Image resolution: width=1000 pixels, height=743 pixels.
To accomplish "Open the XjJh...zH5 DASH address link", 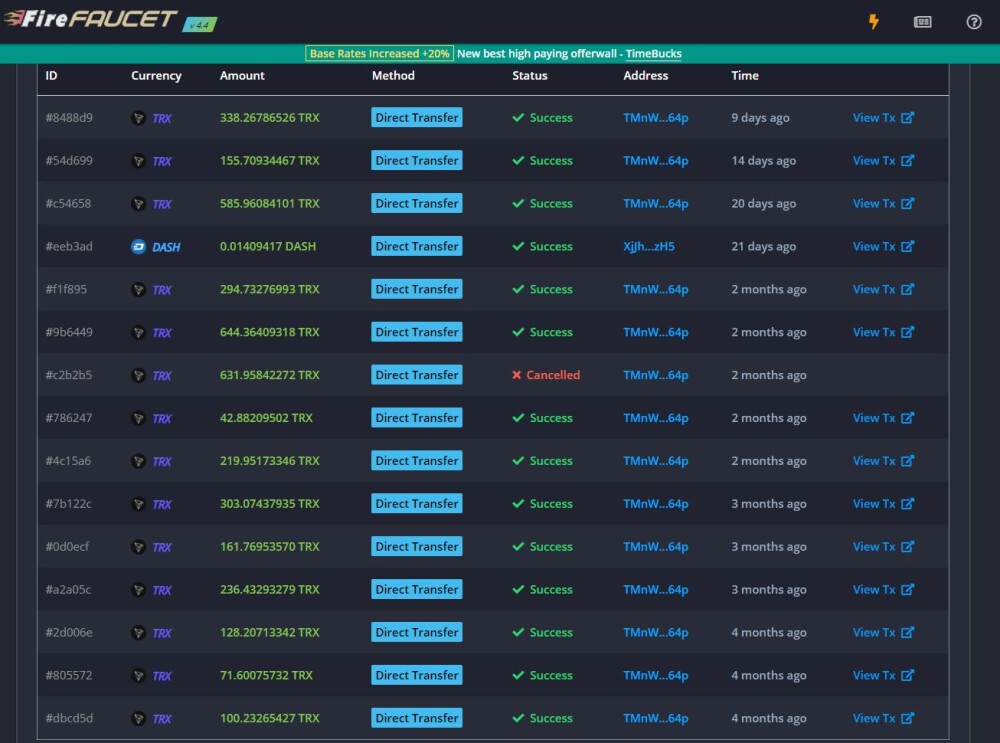I will (649, 246).
